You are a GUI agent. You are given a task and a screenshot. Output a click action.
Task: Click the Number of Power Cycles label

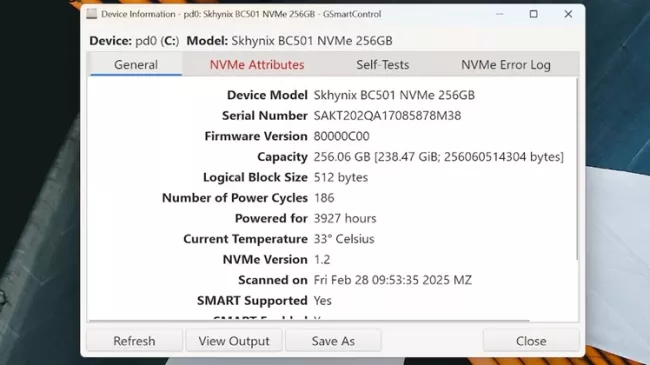(235, 198)
